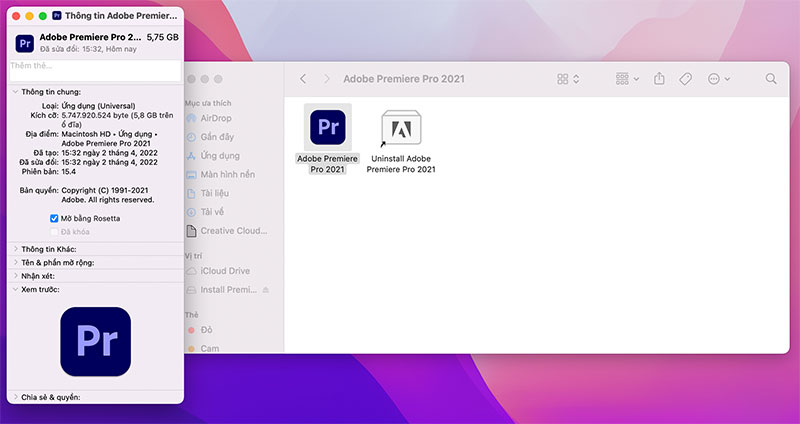Select the Cam tag in the sidebar
This screenshot has height=424, width=800.
(x=210, y=348)
